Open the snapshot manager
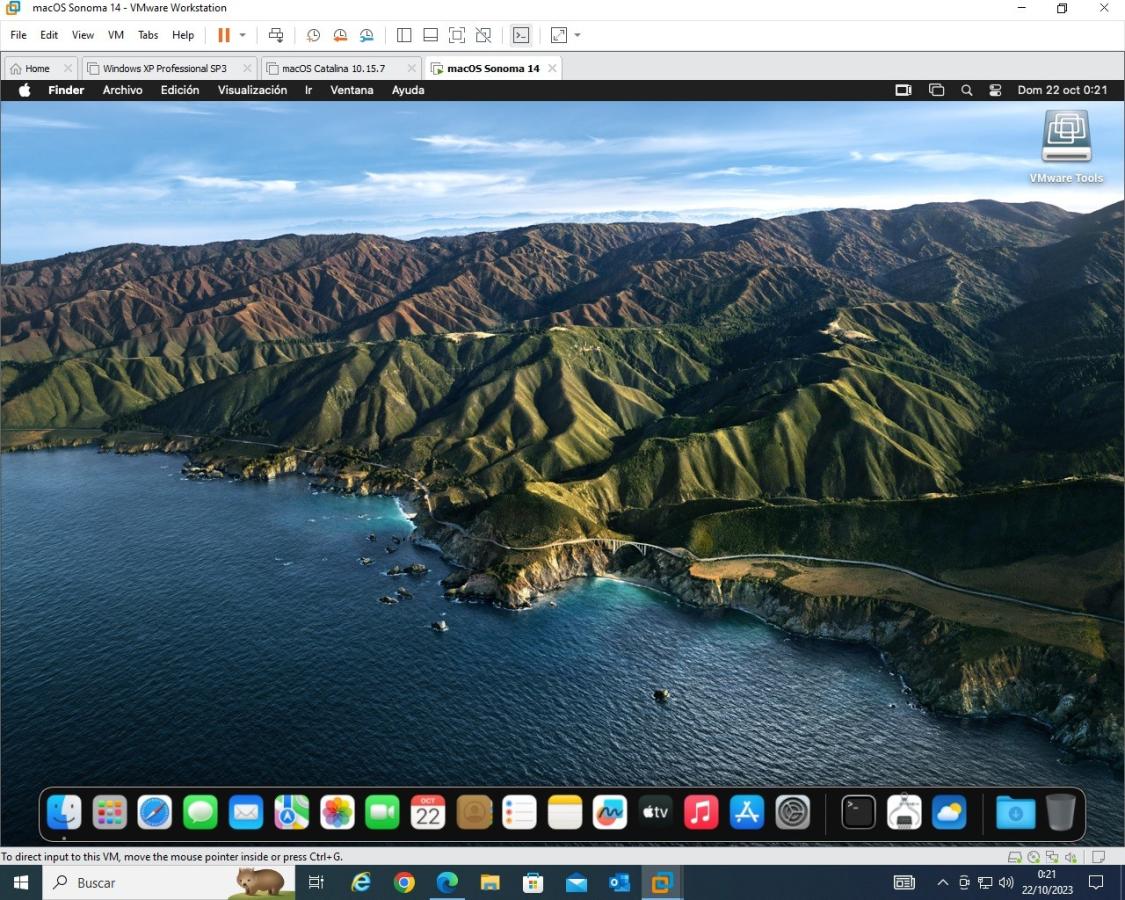 (x=367, y=35)
